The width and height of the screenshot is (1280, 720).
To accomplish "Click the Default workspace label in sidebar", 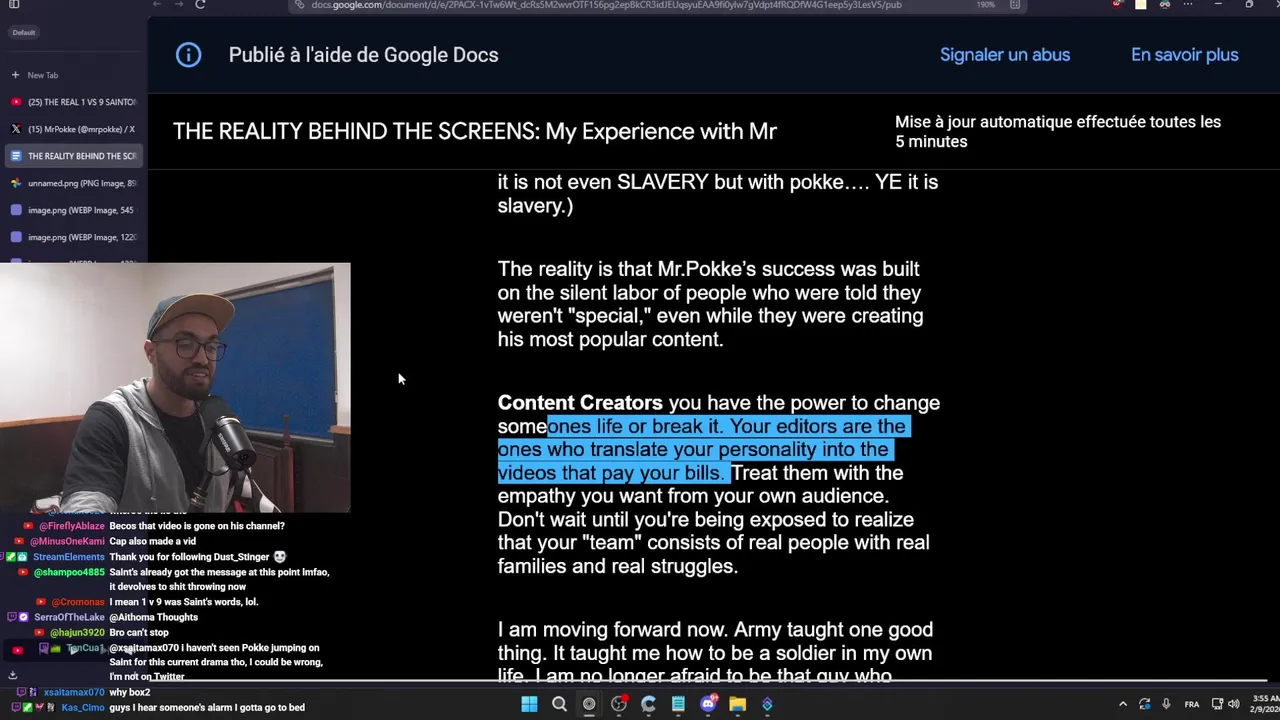I will click(24, 33).
